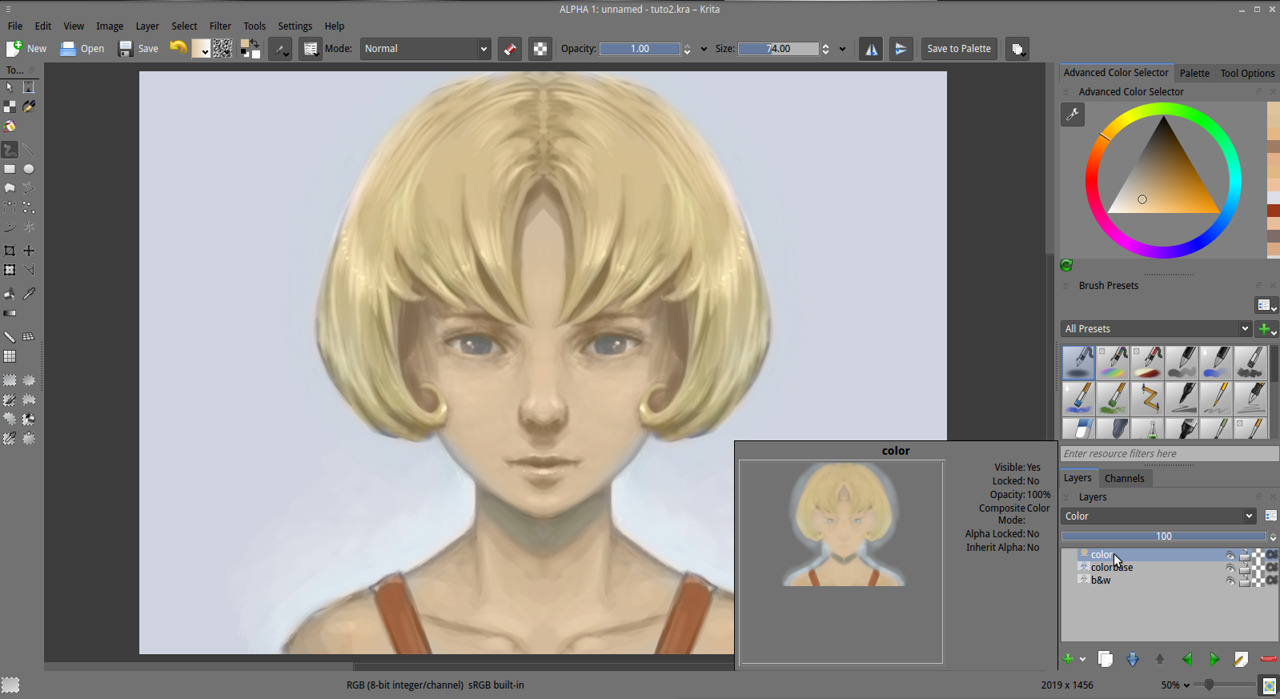Image resolution: width=1280 pixels, height=699 pixels.
Task: Open the Properties editor for the color layer
Action: pyautogui.click(x=1240, y=658)
